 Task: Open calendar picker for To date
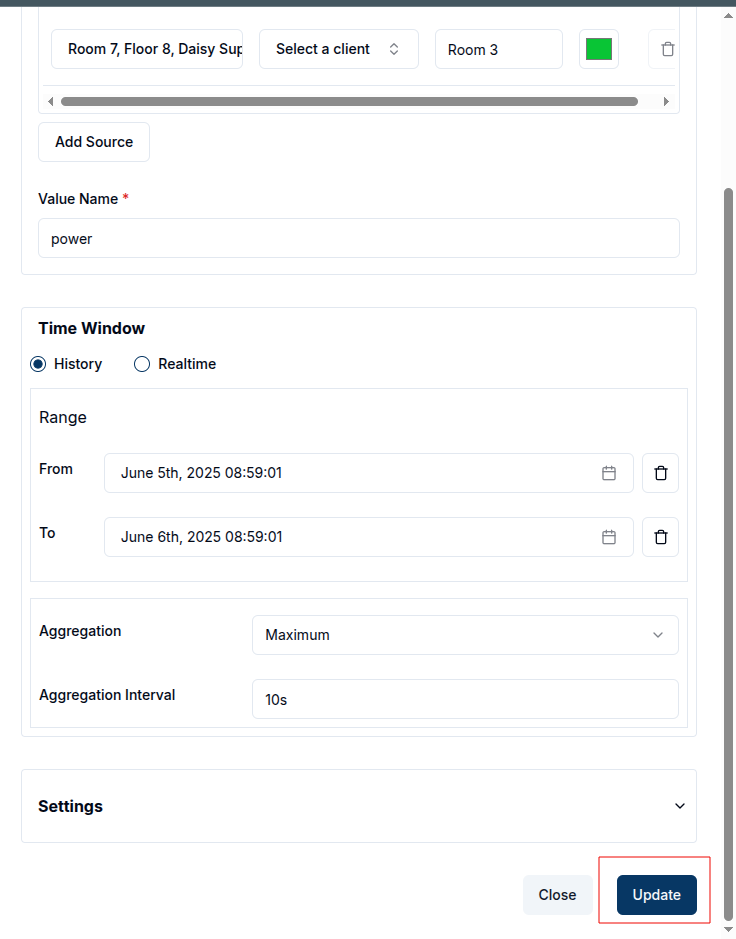pos(608,537)
